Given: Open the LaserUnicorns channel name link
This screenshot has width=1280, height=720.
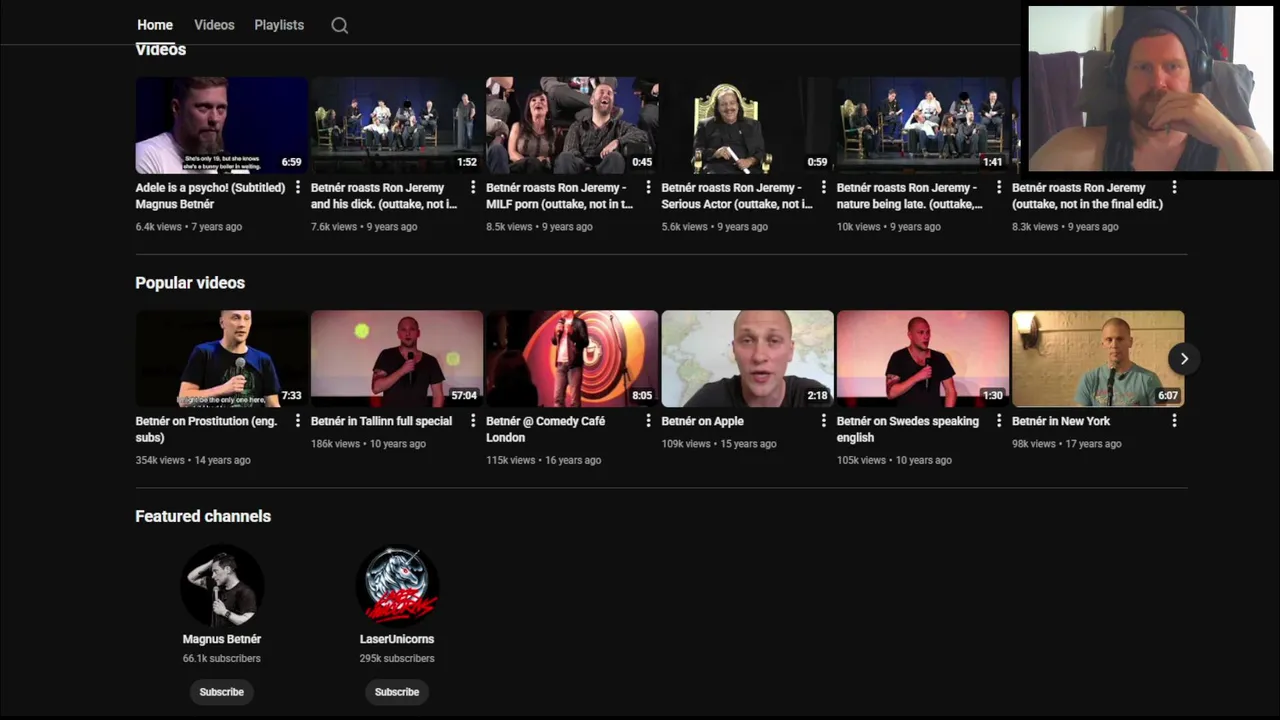Looking at the screenshot, I should (397, 639).
